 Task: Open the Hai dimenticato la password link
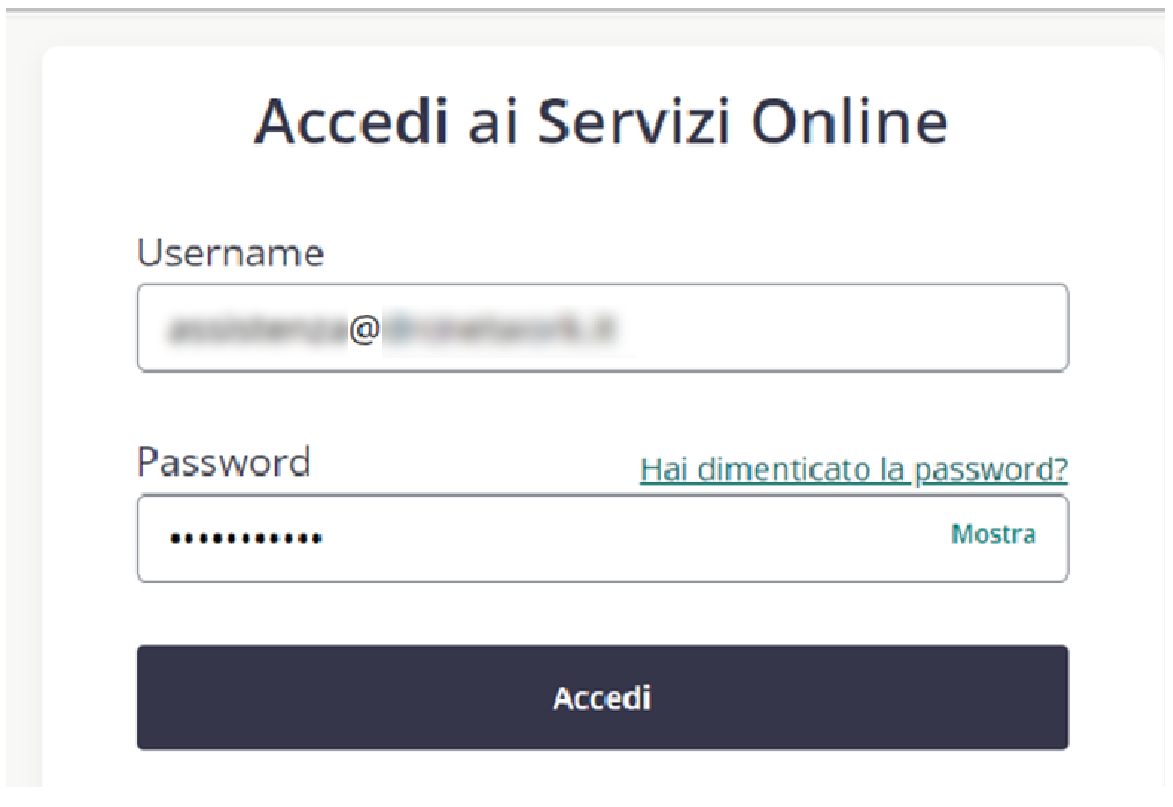(x=854, y=470)
